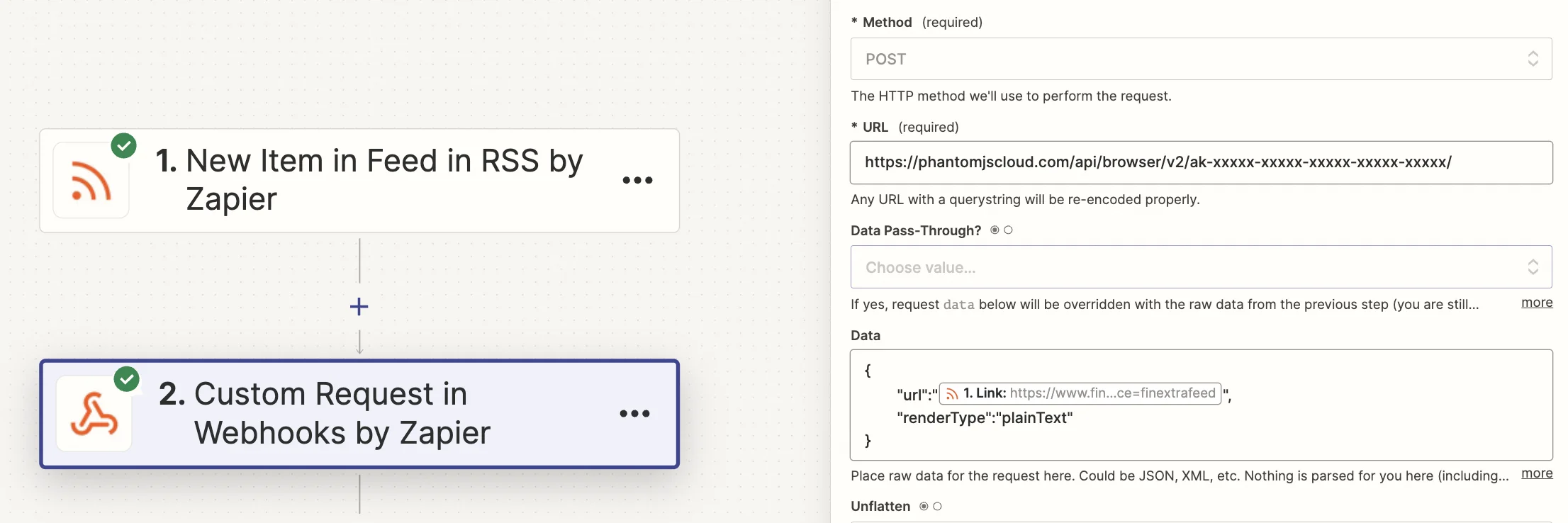Click Method dropdown arrows
The height and width of the screenshot is (523, 1568).
tap(1533, 59)
